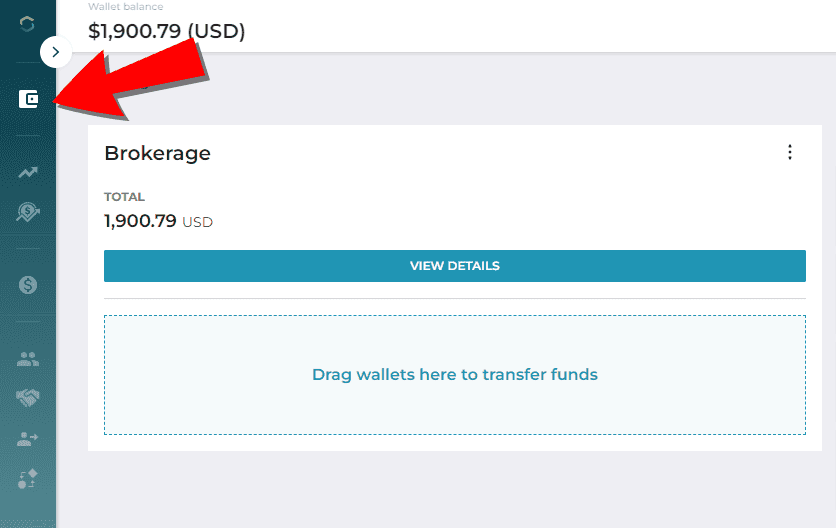Open the shapes workflow icon in sidebar
The width and height of the screenshot is (836, 528).
click(x=28, y=479)
